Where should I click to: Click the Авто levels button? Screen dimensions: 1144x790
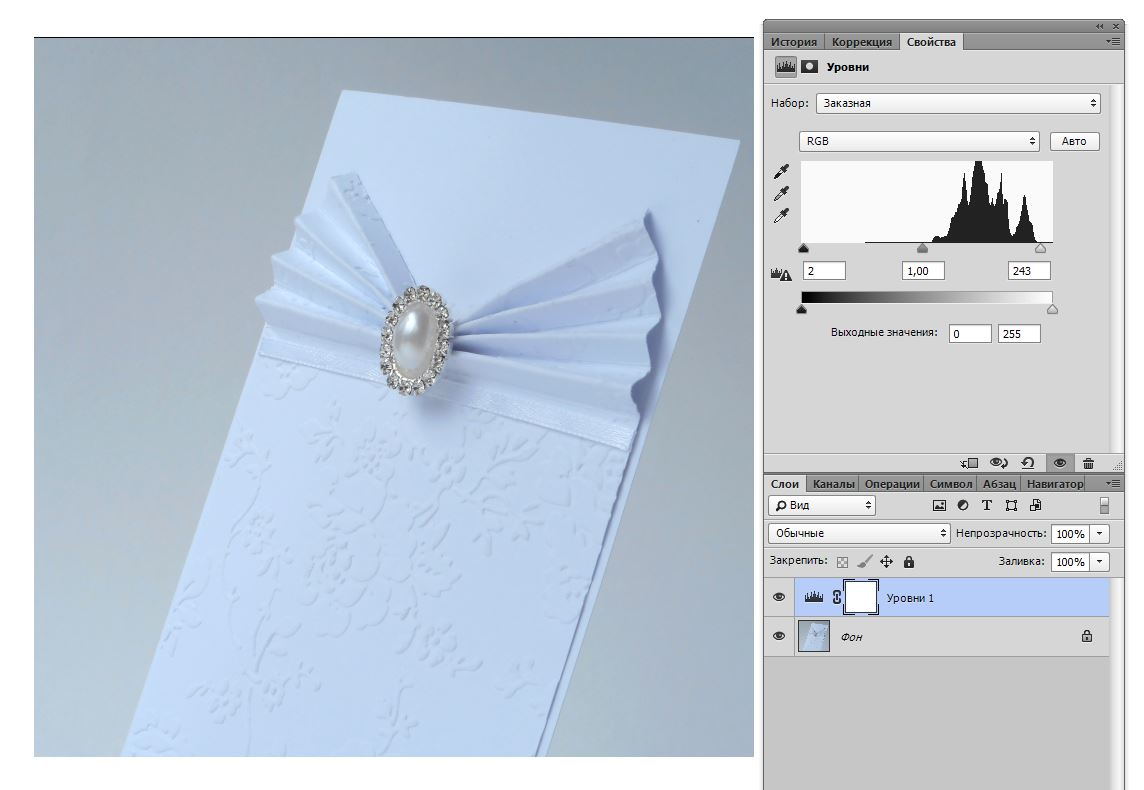tap(1074, 141)
